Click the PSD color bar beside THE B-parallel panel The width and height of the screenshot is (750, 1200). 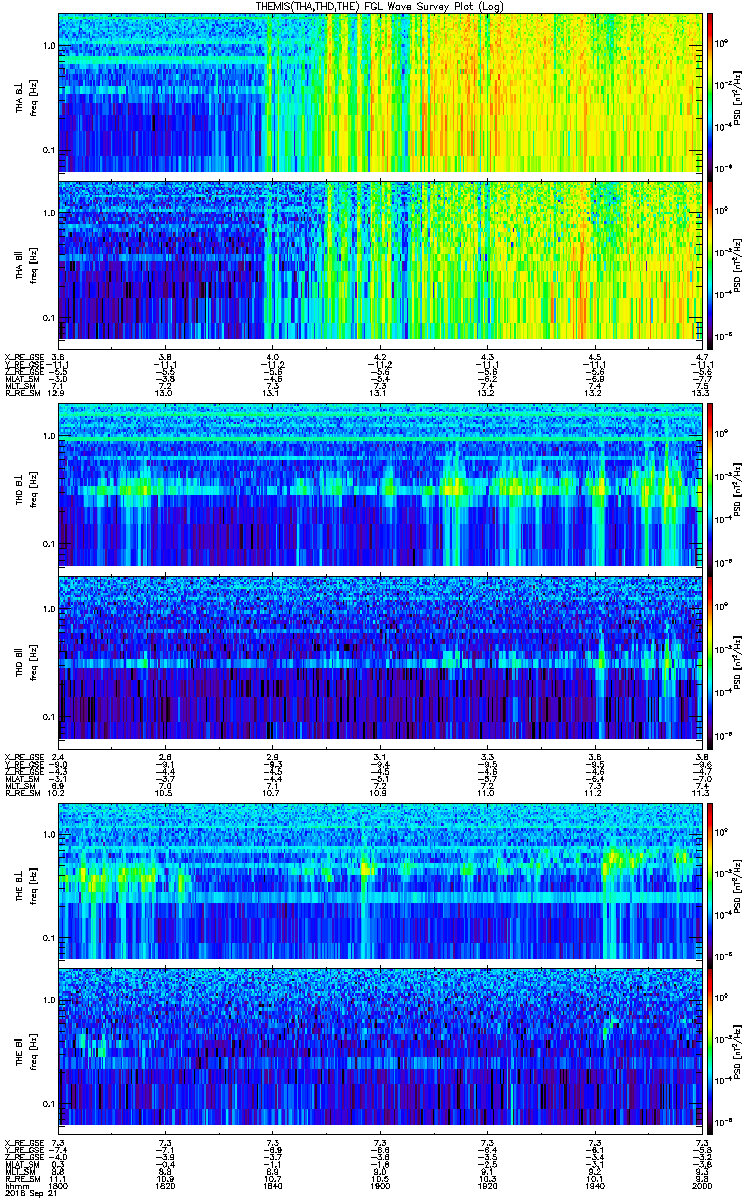tap(710, 1050)
